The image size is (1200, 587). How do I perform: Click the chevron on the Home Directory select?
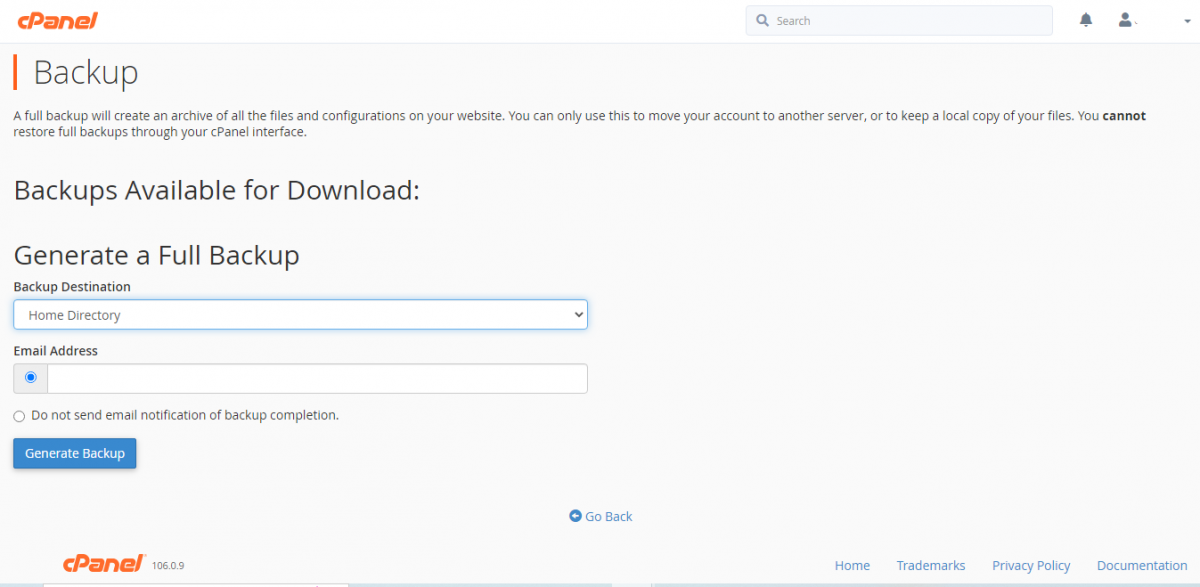[577, 315]
